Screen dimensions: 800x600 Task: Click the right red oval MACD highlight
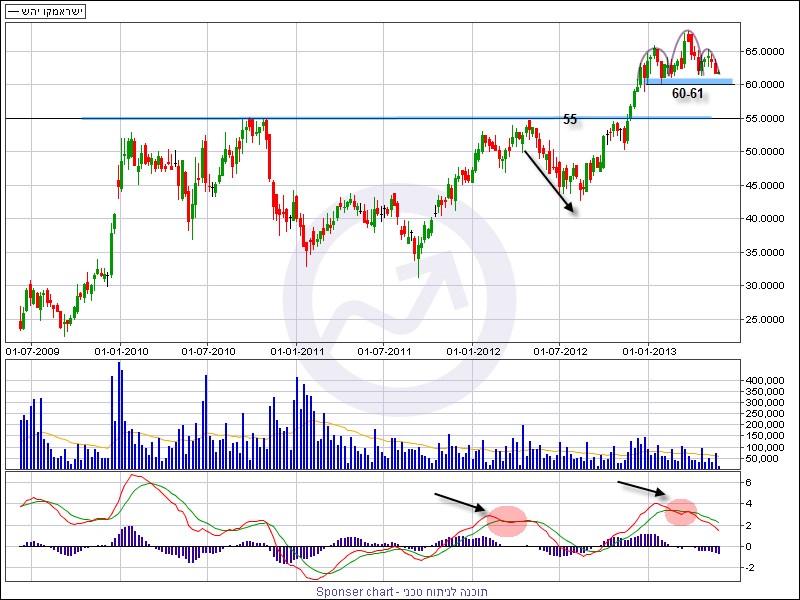pyautogui.click(x=681, y=512)
